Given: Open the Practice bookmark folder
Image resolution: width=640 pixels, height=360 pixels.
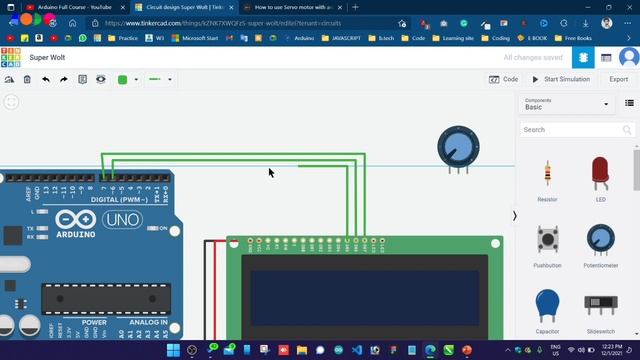Looking at the screenshot, I should [123, 38].
